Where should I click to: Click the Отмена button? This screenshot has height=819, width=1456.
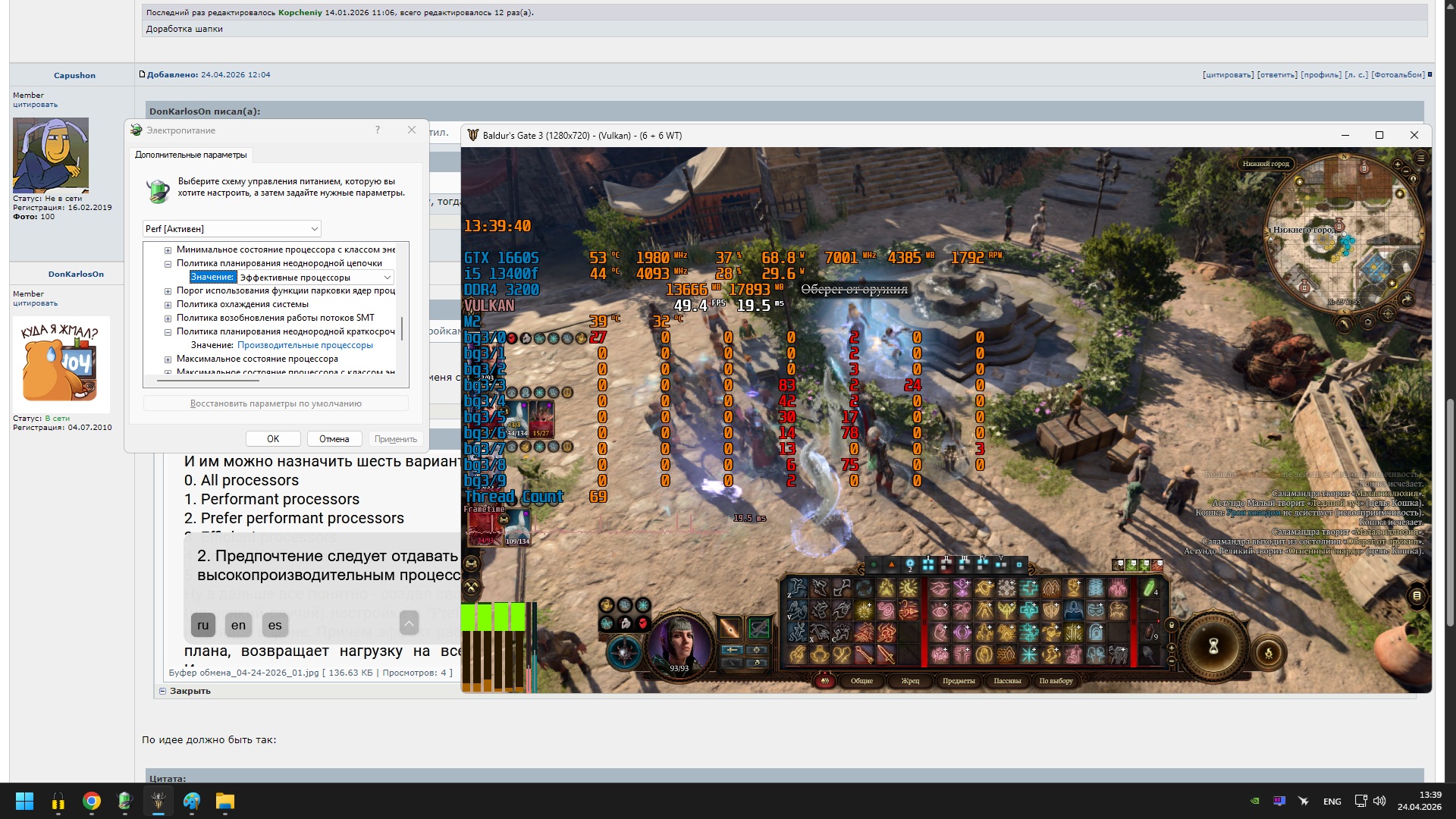pos(334,439)
